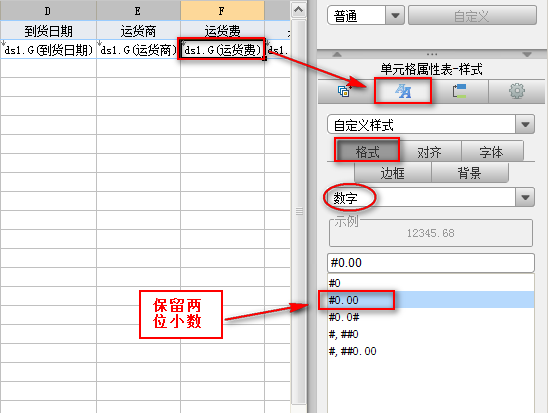Select the column F header
The width and height of the screenshot is (548, 413).
pos(222,10)
